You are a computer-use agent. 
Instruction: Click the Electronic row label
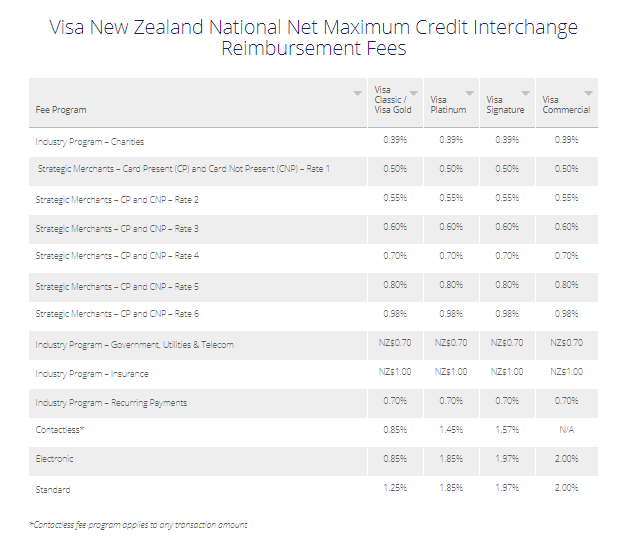pyautogui.click(x=55, y=459)
